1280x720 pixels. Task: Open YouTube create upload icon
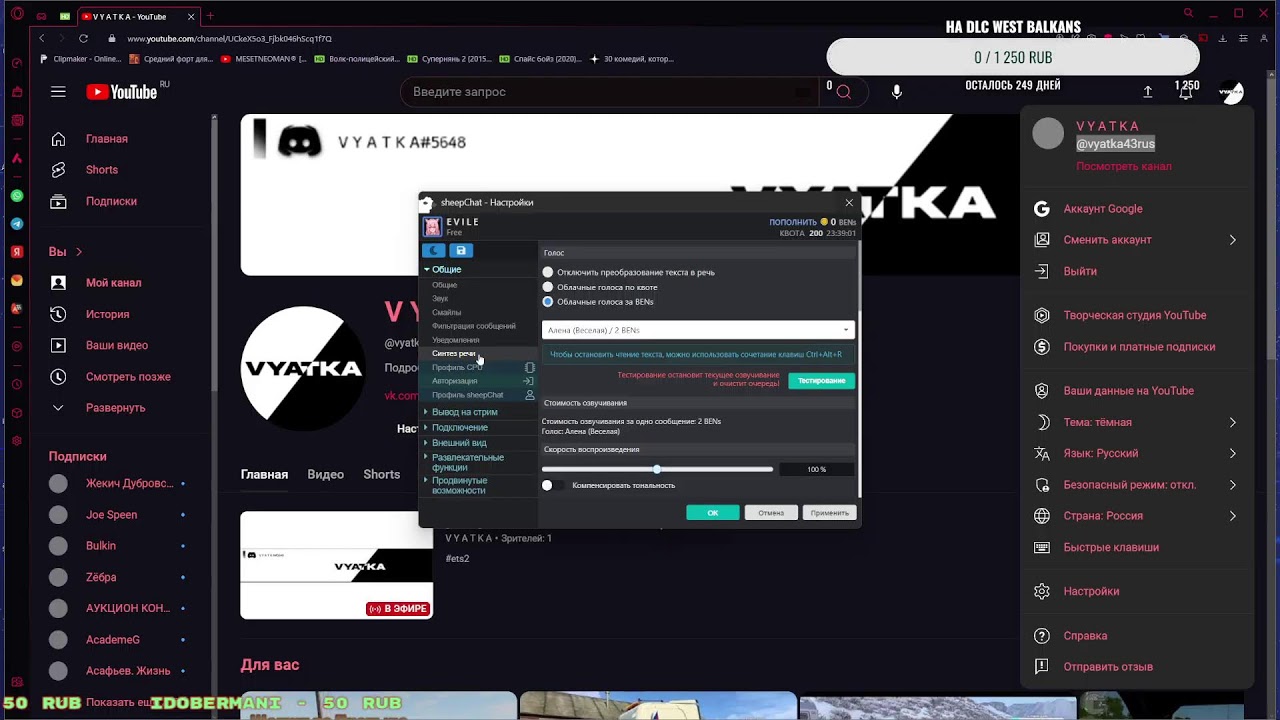[1148, 92]
